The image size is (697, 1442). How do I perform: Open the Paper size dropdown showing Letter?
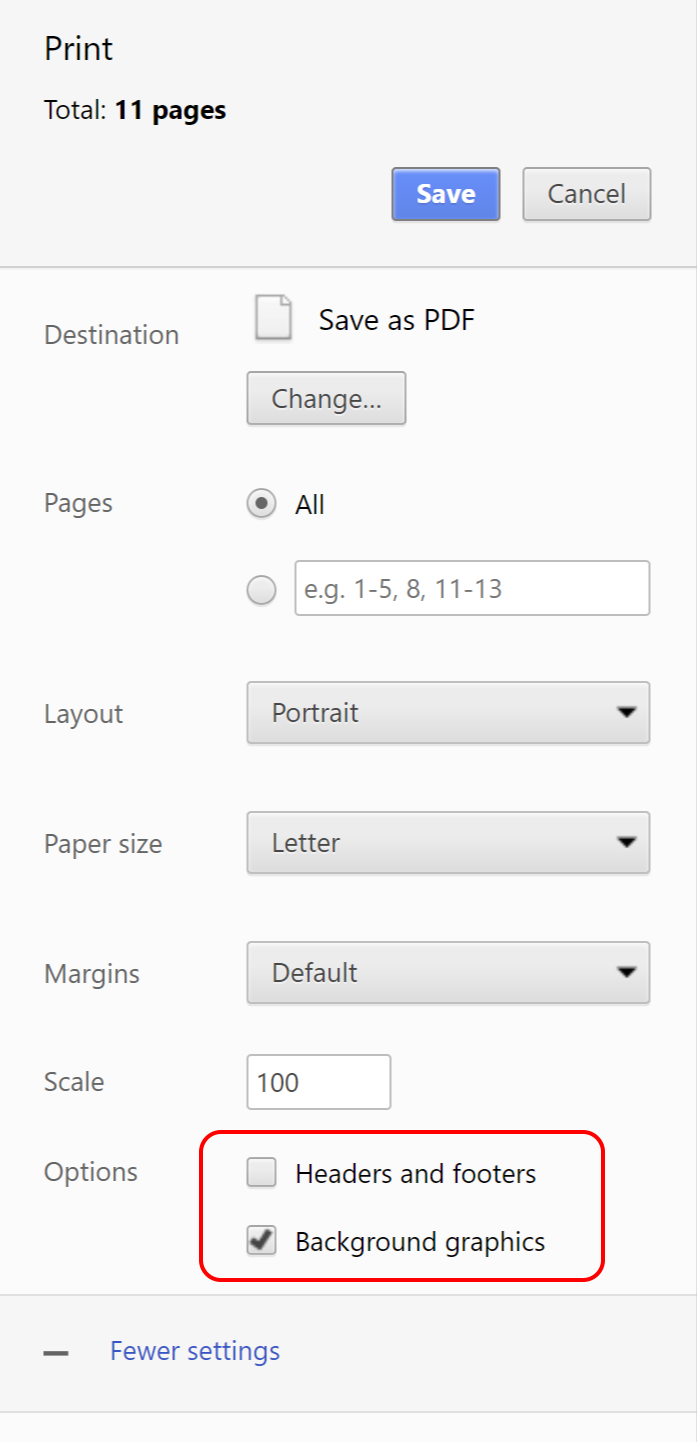448,843
